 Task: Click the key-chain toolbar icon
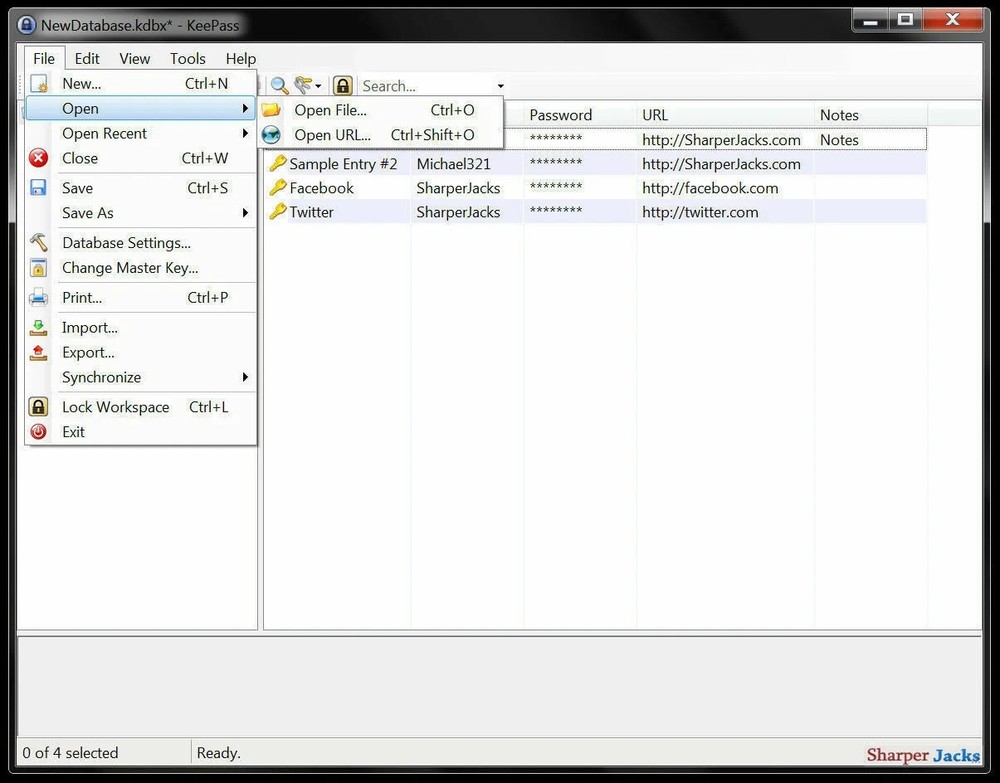(302, 85)
